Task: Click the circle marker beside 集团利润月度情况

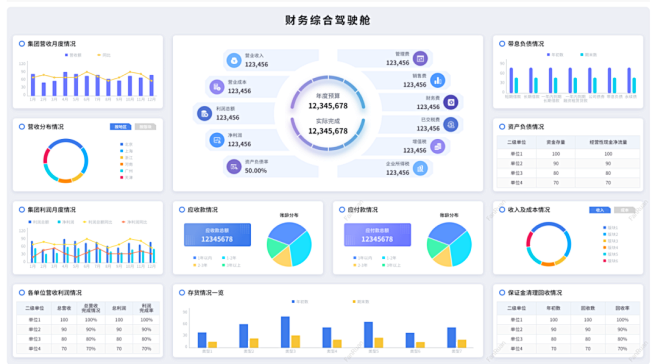Action: coord(21,209)
